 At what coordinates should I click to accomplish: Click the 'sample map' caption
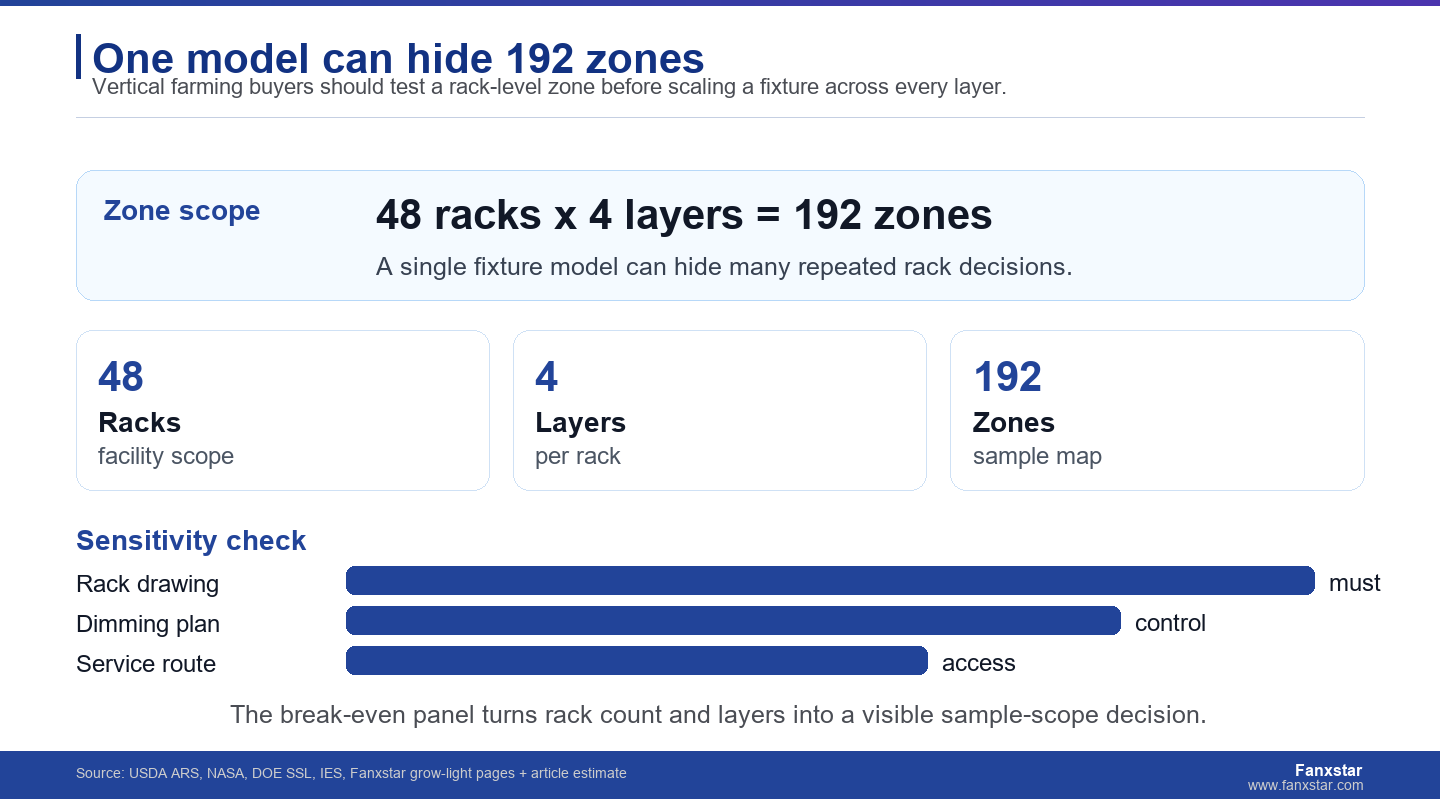coord(1037,456)
